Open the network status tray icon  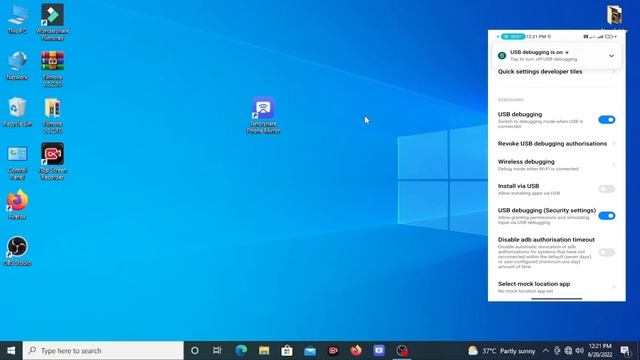[x=568, y=351]
